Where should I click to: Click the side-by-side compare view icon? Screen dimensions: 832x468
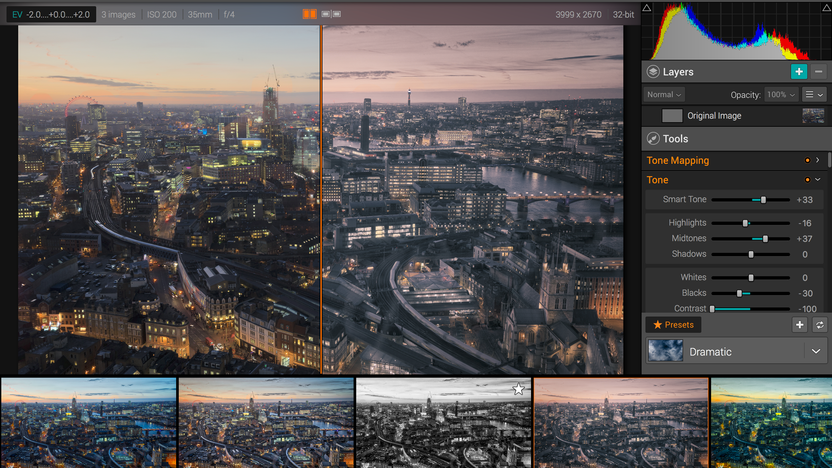(331, 14)
